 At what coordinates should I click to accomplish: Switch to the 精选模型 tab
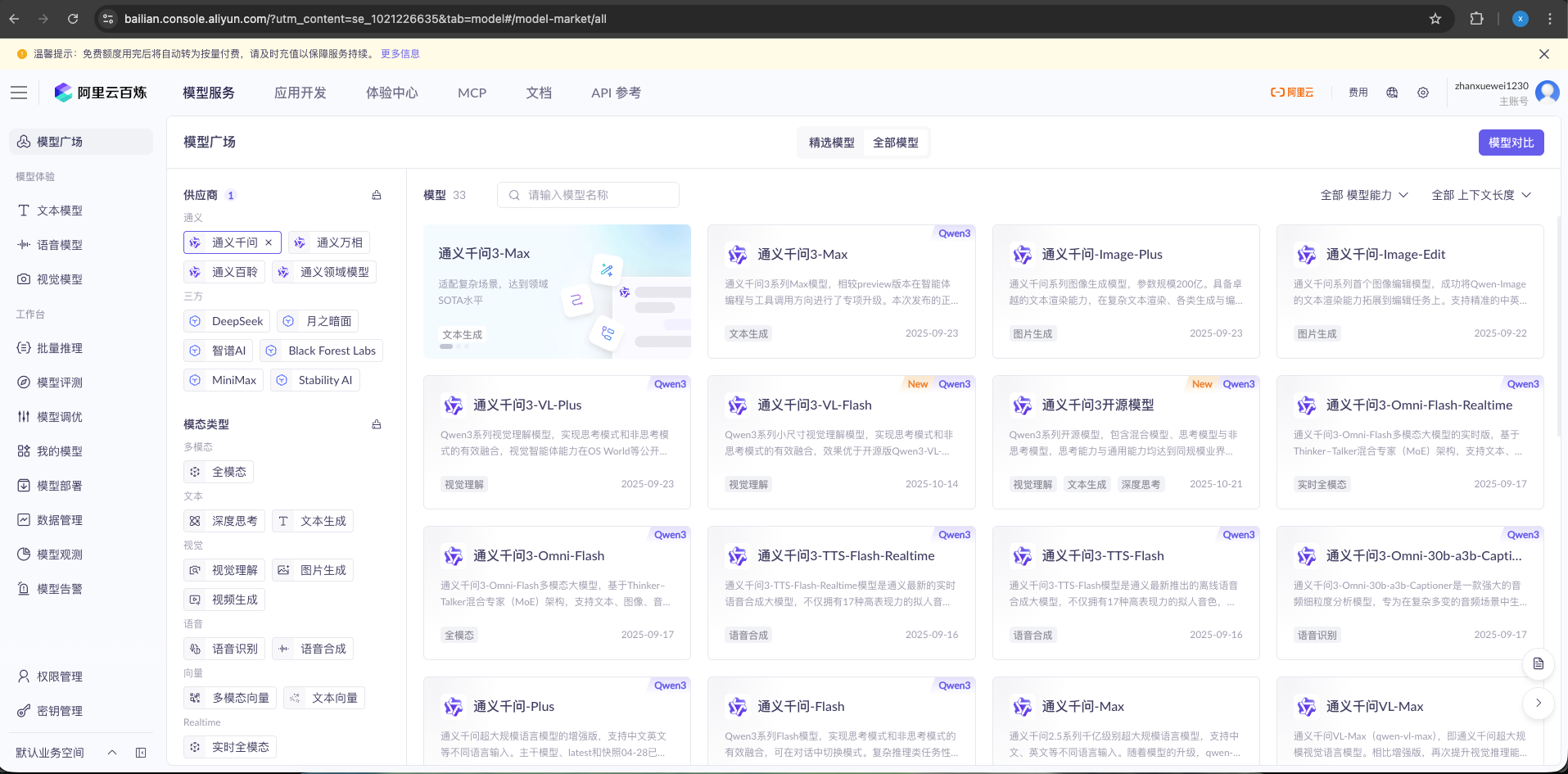point(831,143)
